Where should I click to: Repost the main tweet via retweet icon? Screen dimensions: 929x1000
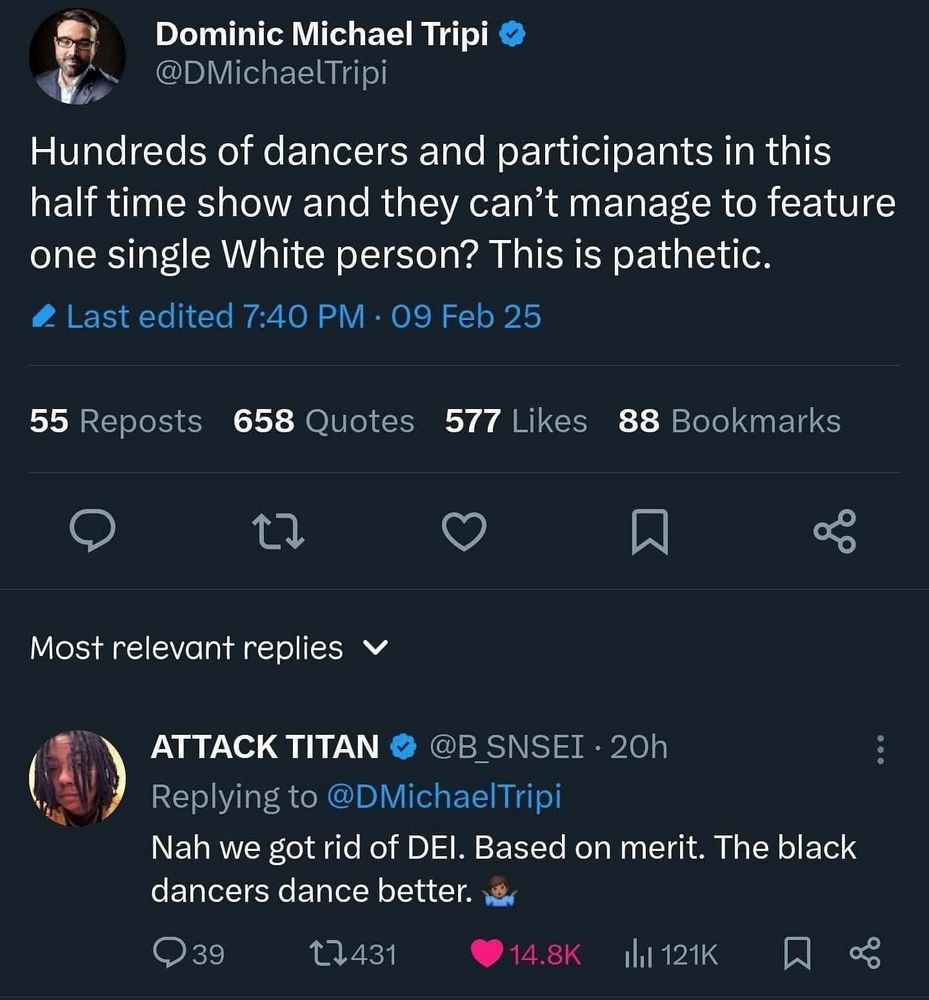coord(279,531)
